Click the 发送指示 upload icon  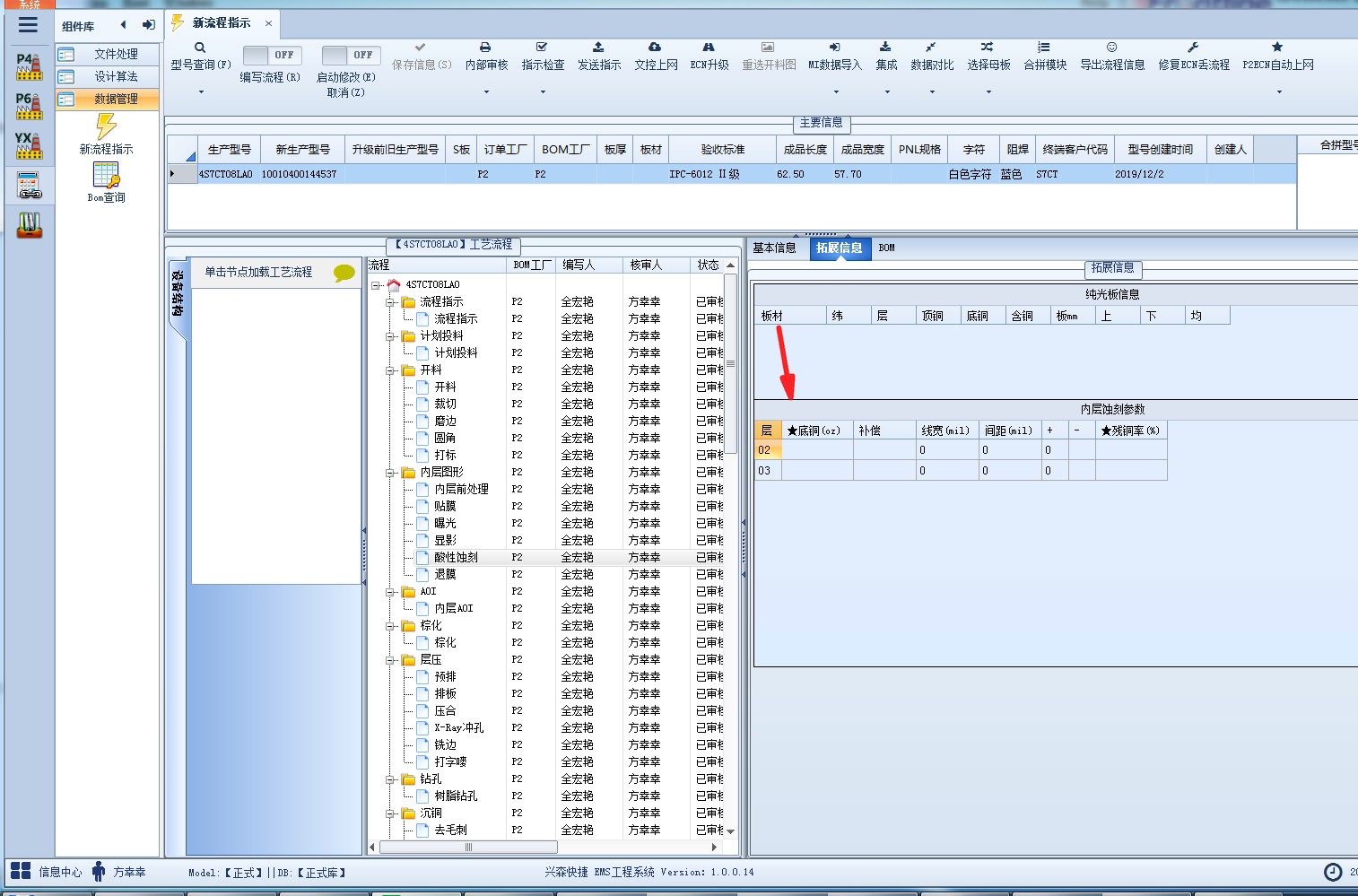click(598, 47)
